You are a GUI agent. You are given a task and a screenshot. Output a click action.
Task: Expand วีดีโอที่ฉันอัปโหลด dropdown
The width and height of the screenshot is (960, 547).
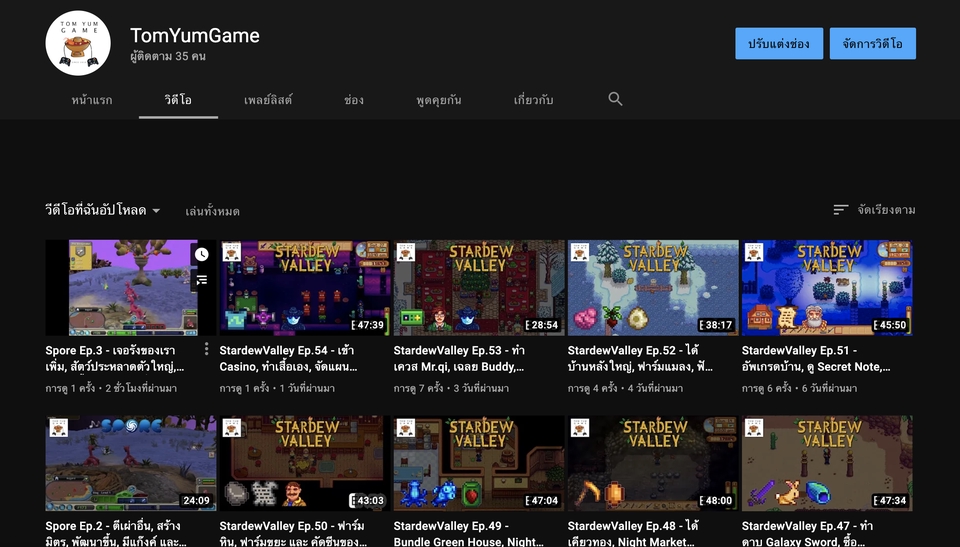[103, 210]
